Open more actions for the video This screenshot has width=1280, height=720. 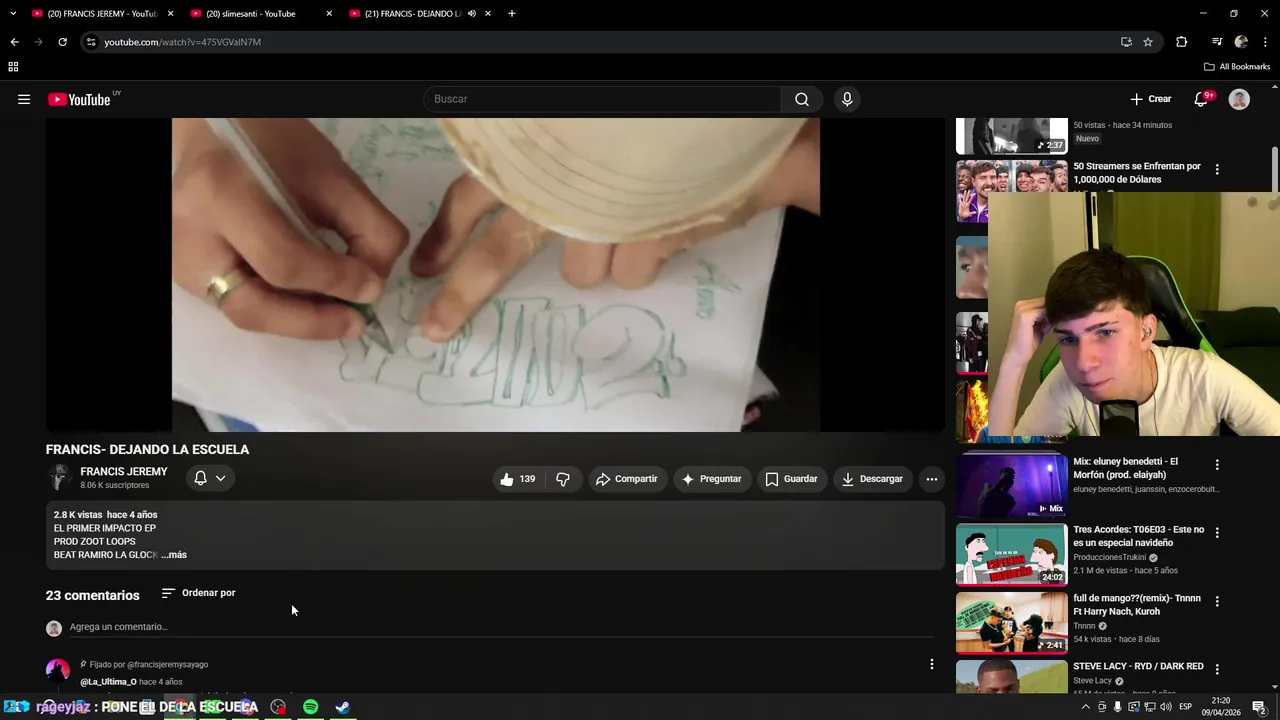pyautogui.click(x=931, y=479)
